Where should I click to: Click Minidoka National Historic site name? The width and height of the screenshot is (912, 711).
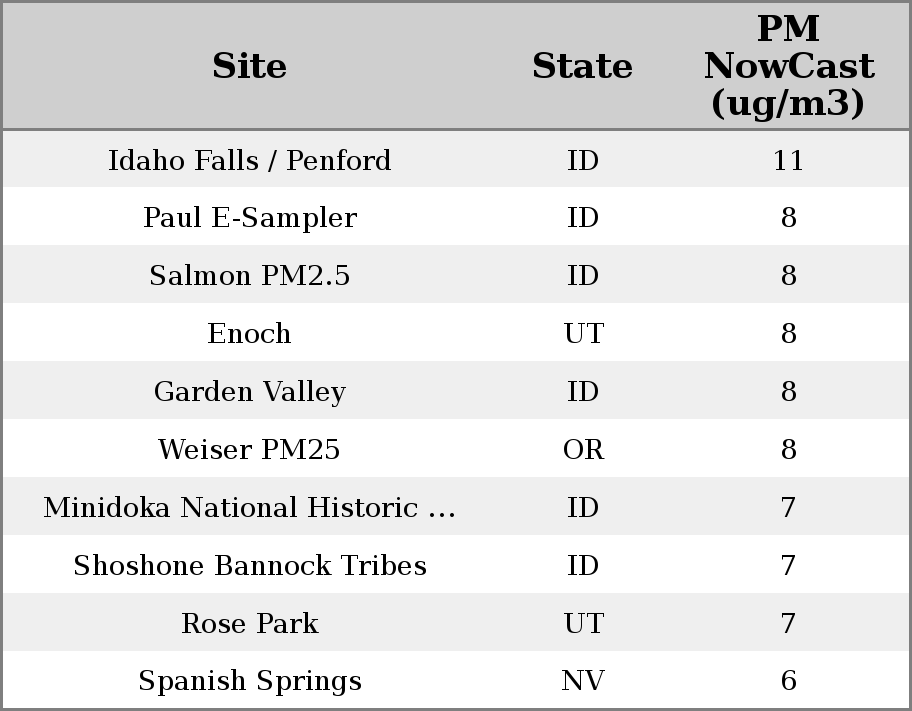tap(250, 507)
